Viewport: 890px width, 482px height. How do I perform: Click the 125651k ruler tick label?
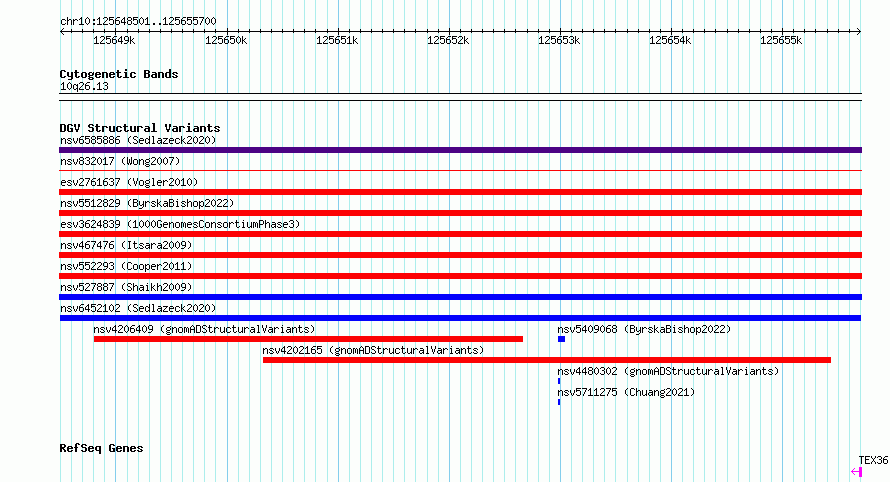pos(337,40)
